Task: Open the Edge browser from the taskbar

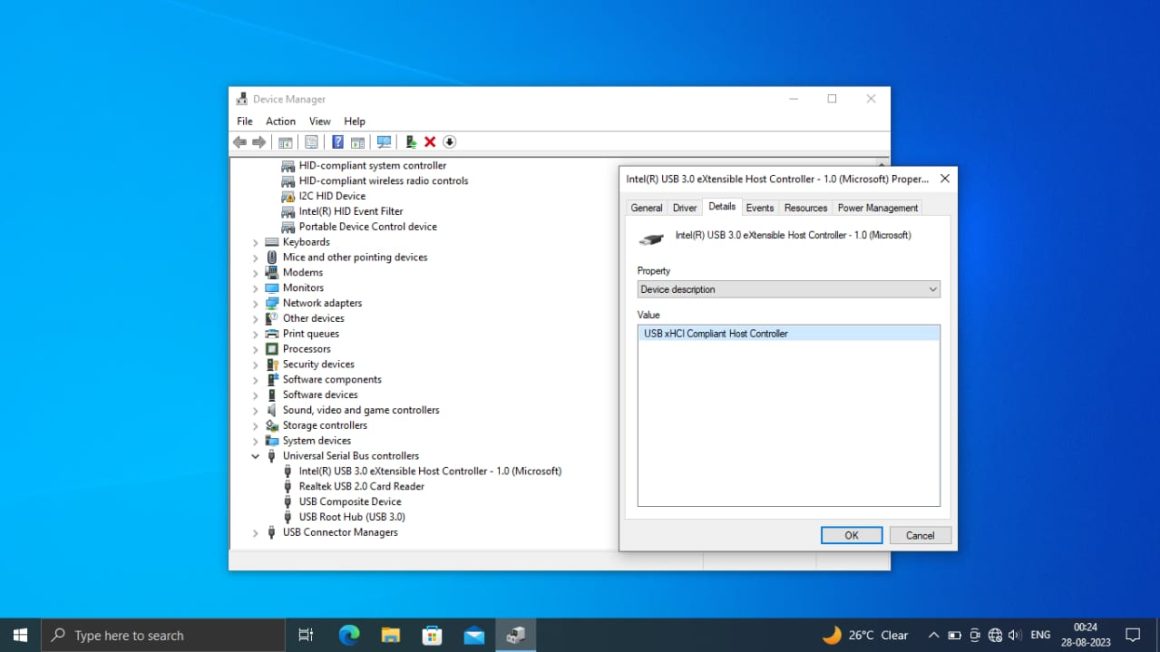Action: pyautogui.click(x=349, y=635)
